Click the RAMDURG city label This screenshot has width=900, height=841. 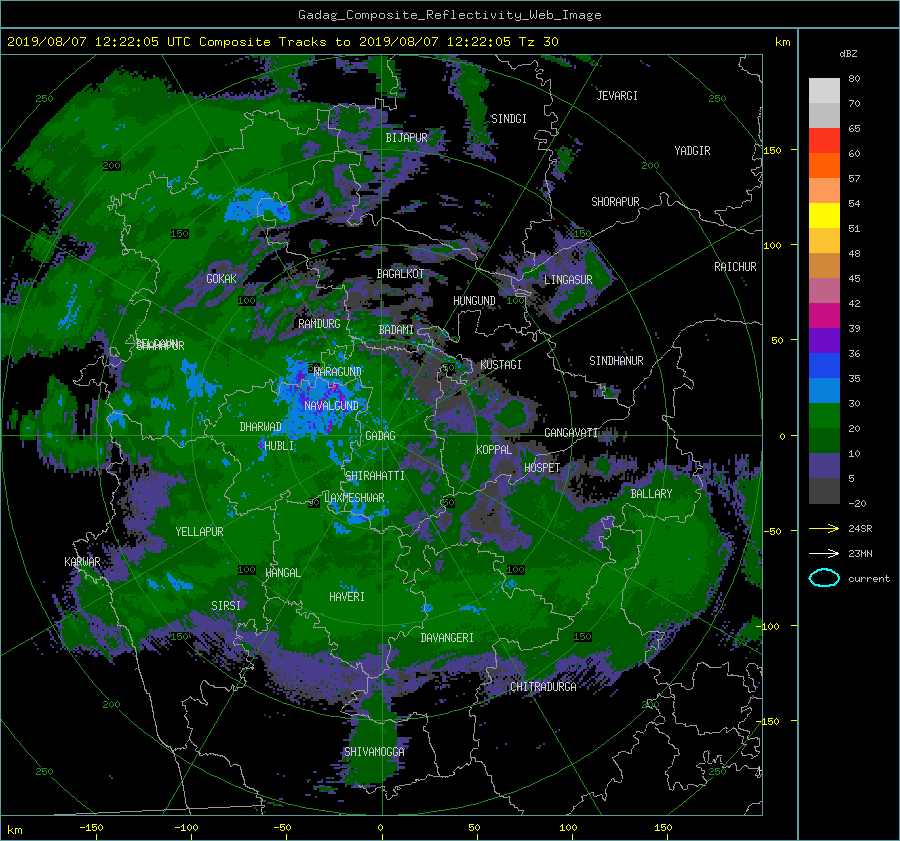319,324
